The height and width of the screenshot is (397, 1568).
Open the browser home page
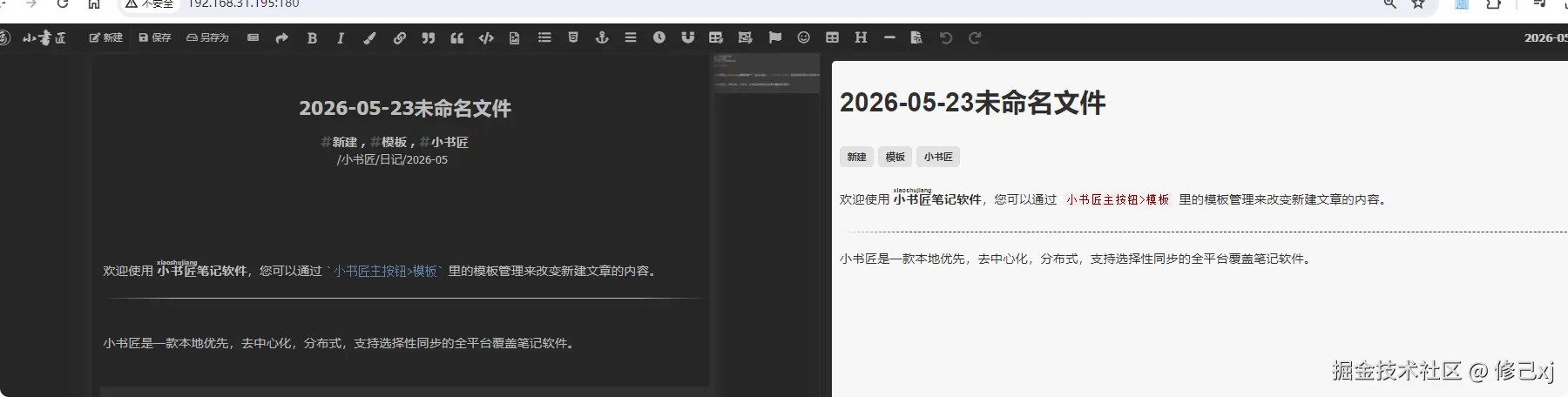[94, 3]
